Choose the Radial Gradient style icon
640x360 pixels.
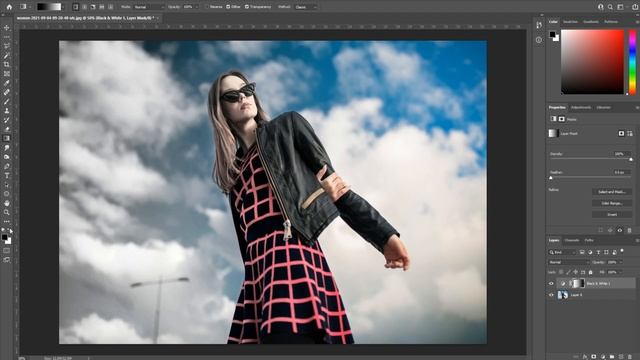click(x=84, y=7)
